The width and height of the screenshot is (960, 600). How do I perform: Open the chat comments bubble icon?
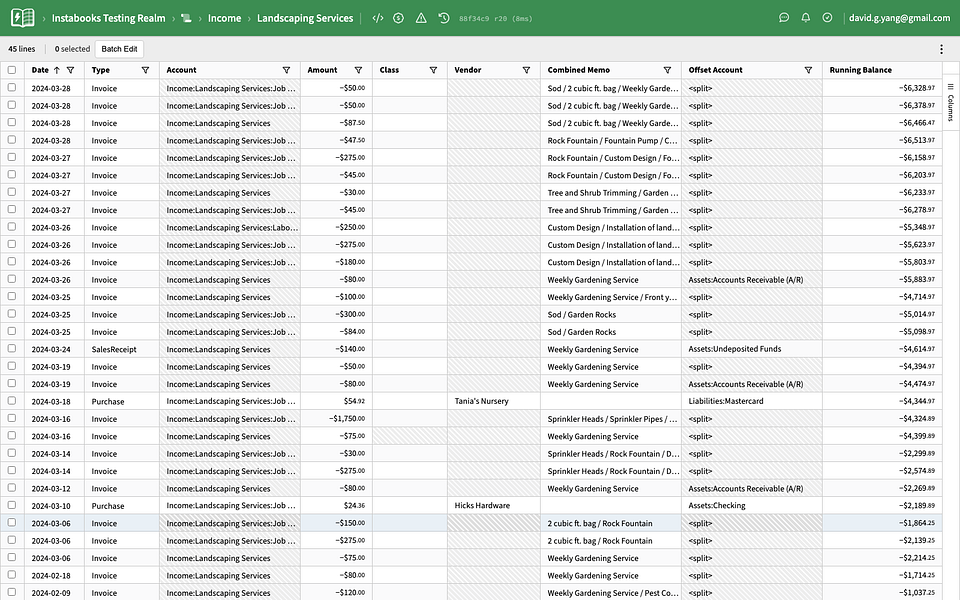coord(784,18)
